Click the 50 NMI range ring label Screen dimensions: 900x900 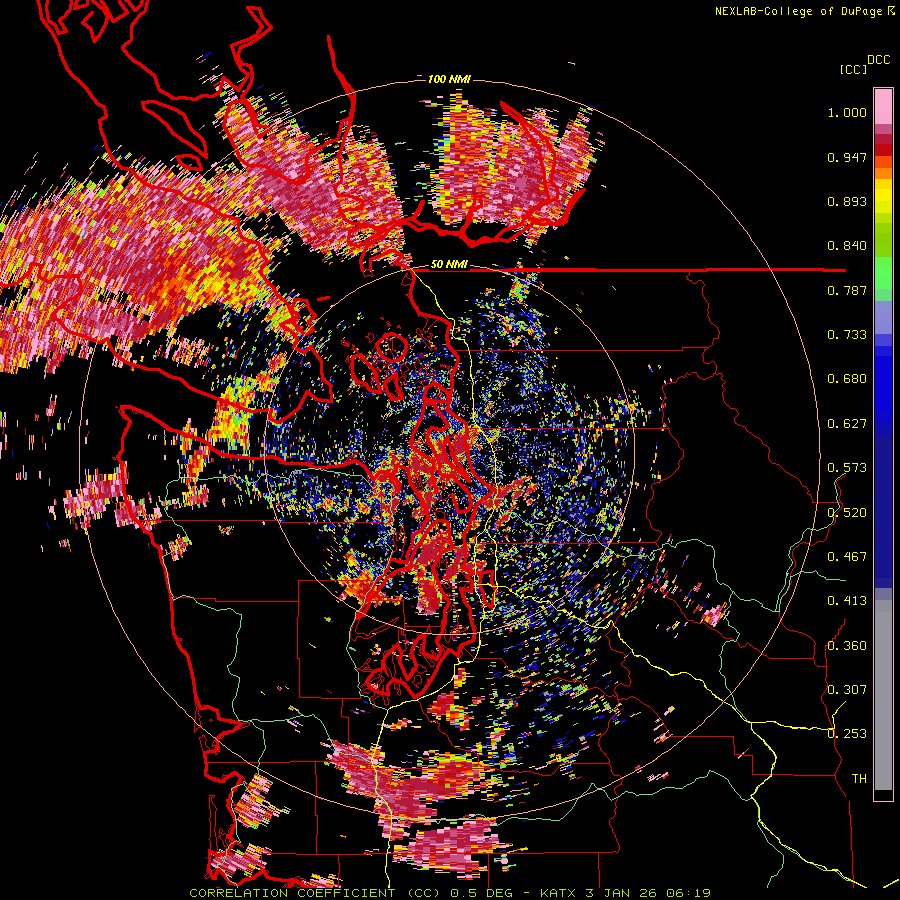(449, 265)
